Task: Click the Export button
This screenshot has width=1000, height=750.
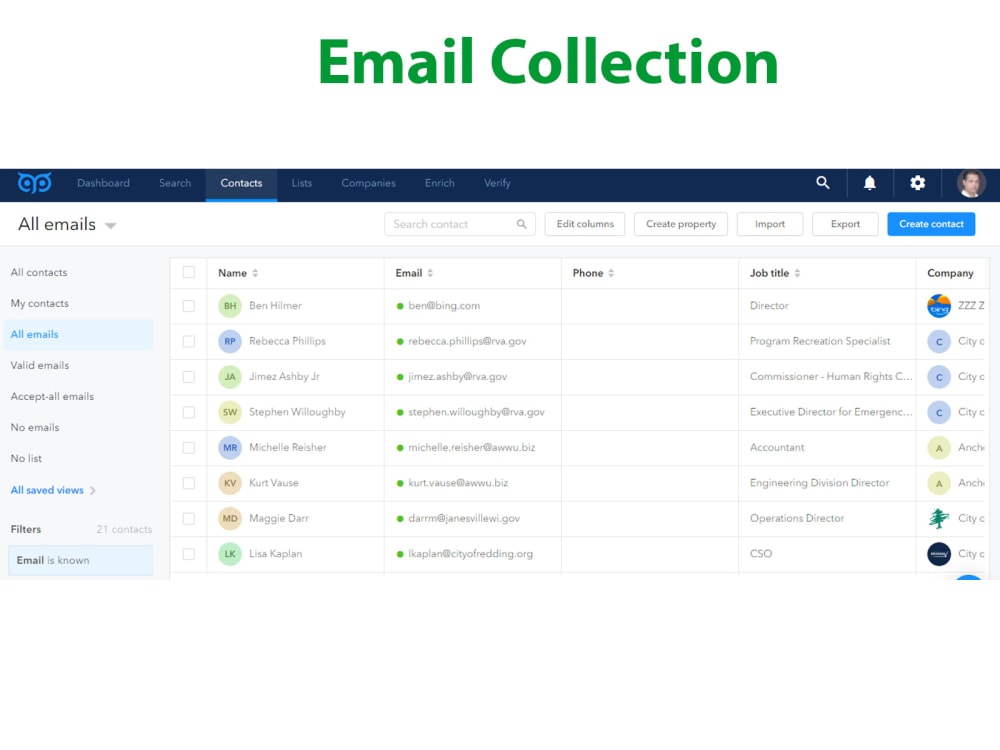Action: click(x=845, y=224)
